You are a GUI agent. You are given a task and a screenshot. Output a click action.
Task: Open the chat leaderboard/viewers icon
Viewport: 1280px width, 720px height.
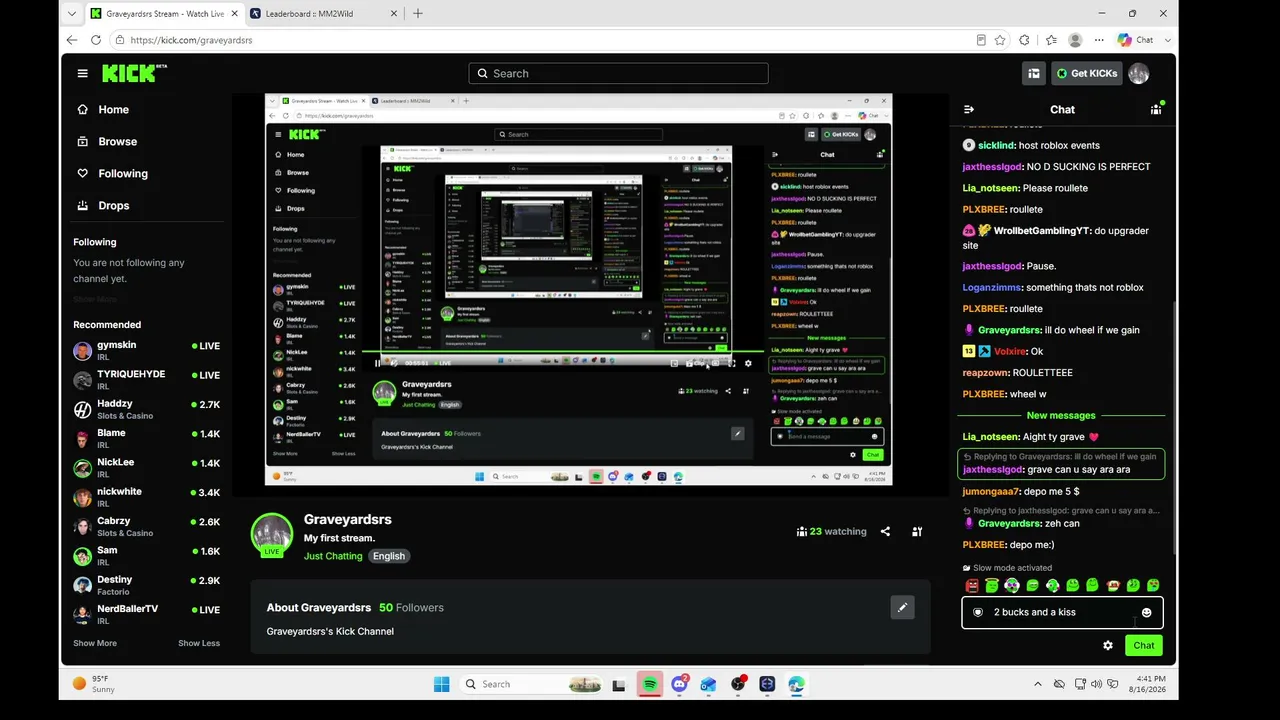click(x=1156, y=109)
